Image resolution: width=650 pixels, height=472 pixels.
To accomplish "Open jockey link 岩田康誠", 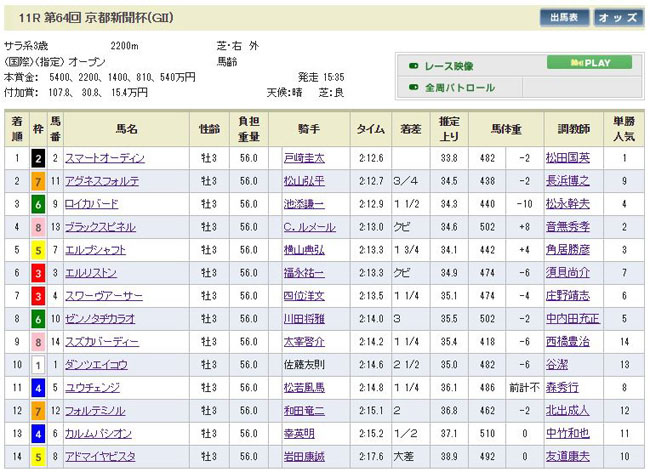I will (303, 456).
